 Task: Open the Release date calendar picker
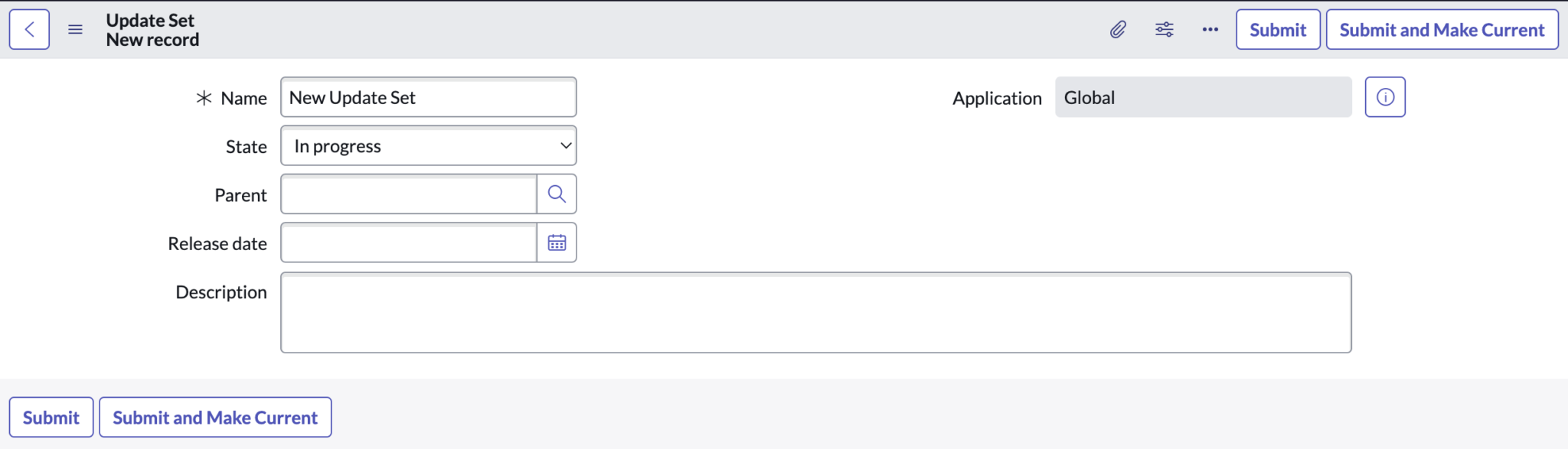(557, 242)
